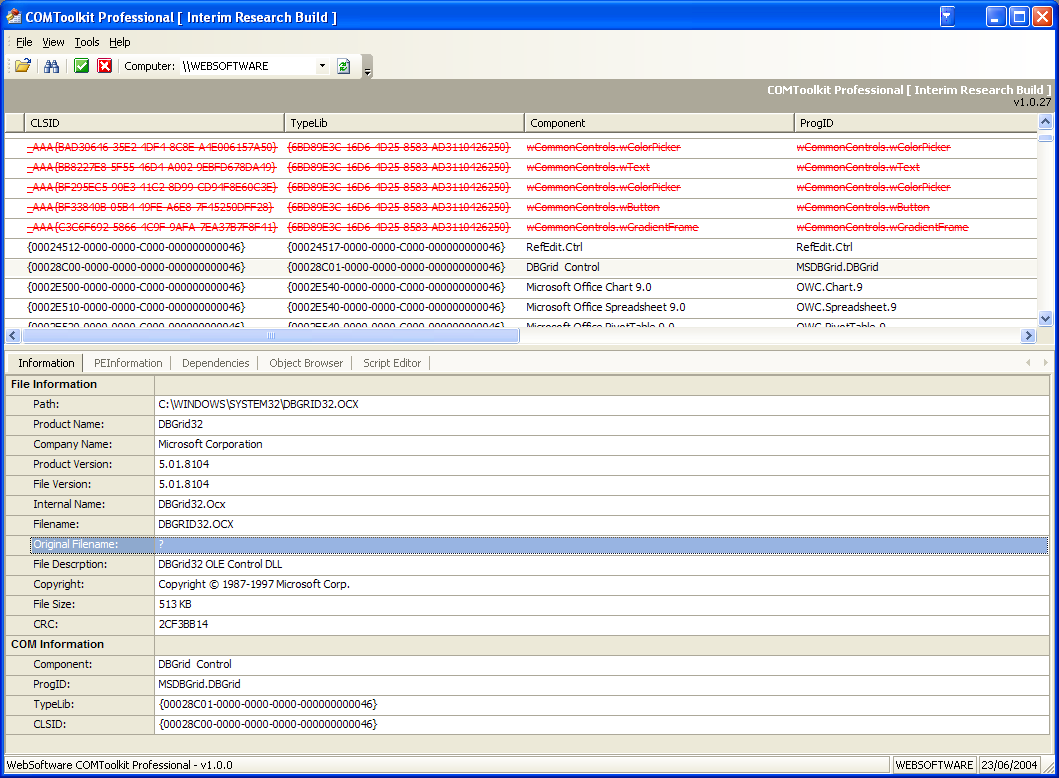Click the list scroll down arrow
The image size is (1059, 778).
pyautogui.click(x=1045, y=318)
